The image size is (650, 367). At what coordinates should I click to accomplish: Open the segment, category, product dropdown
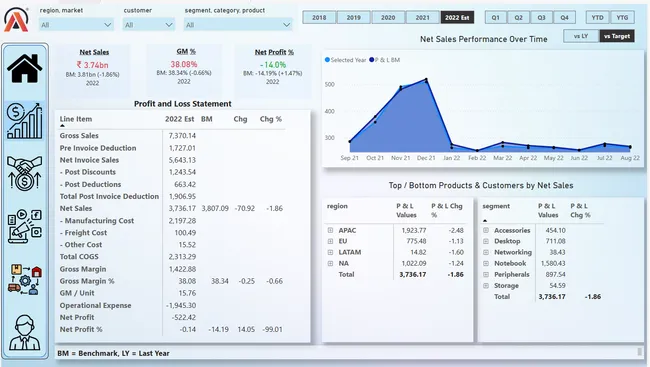pos(238,25)
